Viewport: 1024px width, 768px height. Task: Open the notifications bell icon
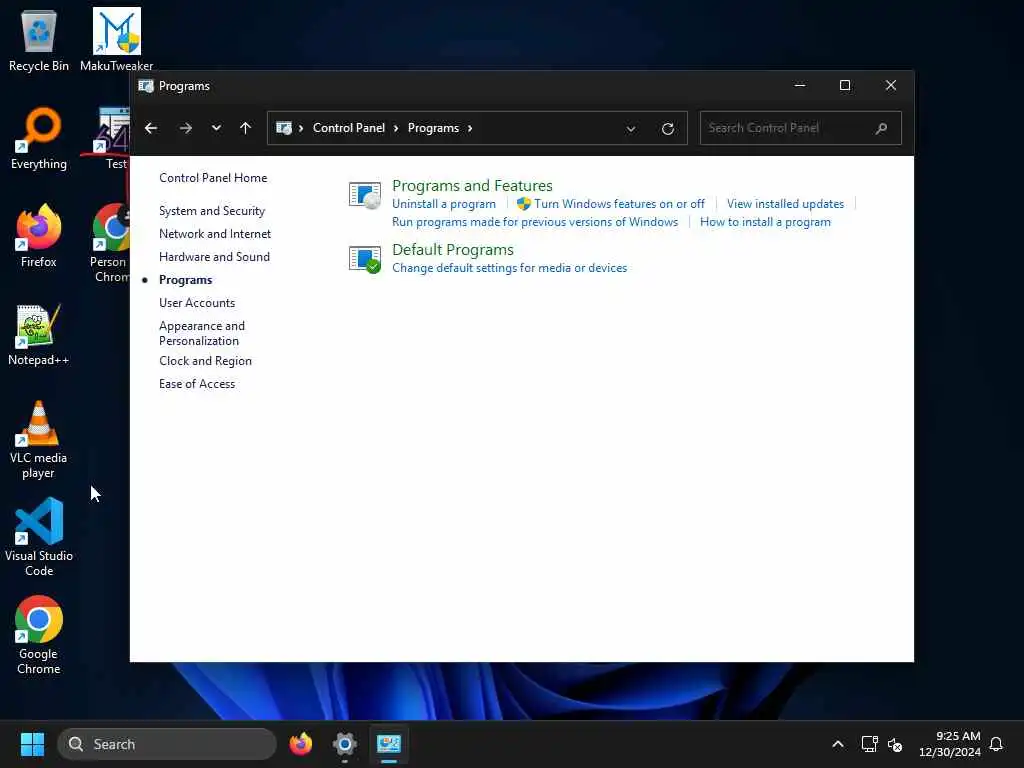[996, 744]
